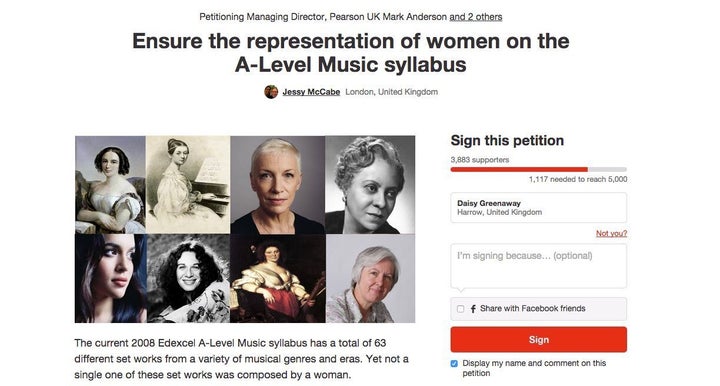This screenshot has width=720, height=386.
Task: Select the Daisy Greenaway name box
Action: pos(539,207)
